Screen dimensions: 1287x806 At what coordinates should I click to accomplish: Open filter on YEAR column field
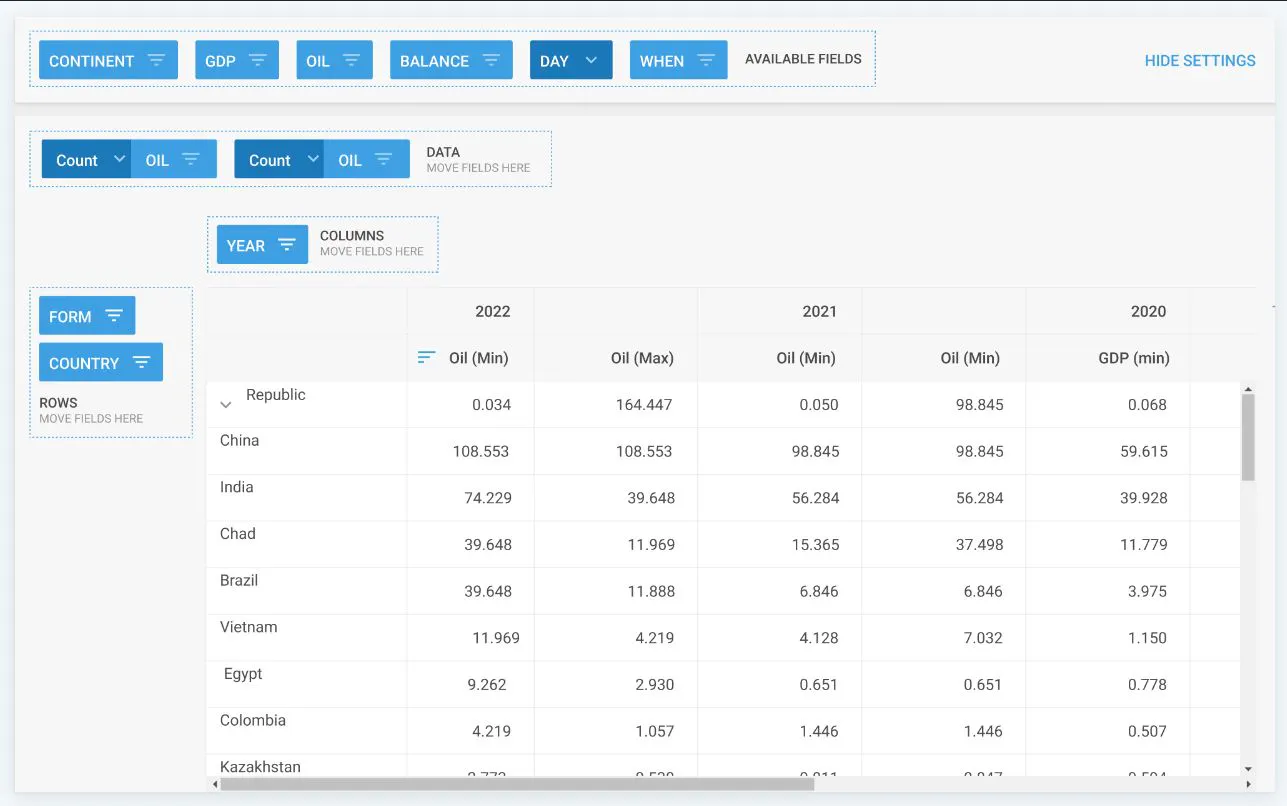point(287,246)
